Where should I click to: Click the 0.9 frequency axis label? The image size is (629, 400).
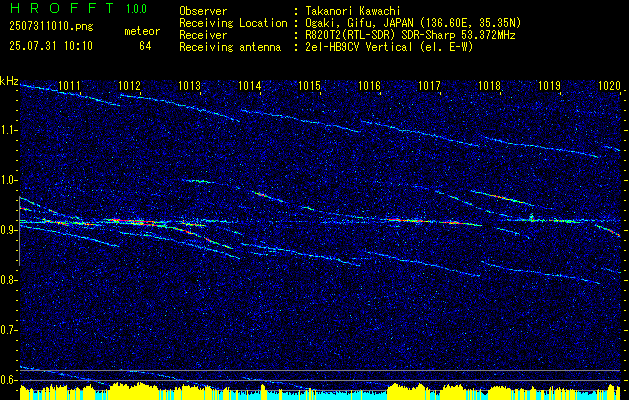[x=9, y=230]
